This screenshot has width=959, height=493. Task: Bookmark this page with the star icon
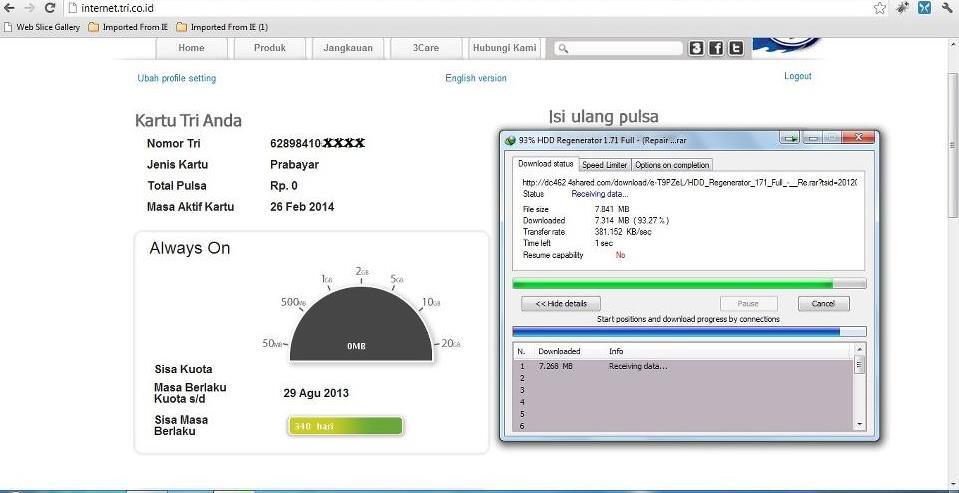(880, 8)
